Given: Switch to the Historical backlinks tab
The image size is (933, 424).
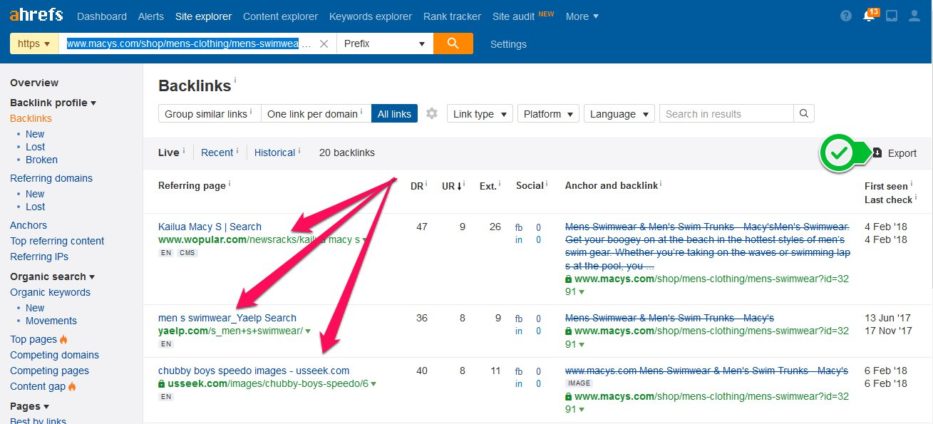Looking at the screenshot, I should (x=274, y=153).
